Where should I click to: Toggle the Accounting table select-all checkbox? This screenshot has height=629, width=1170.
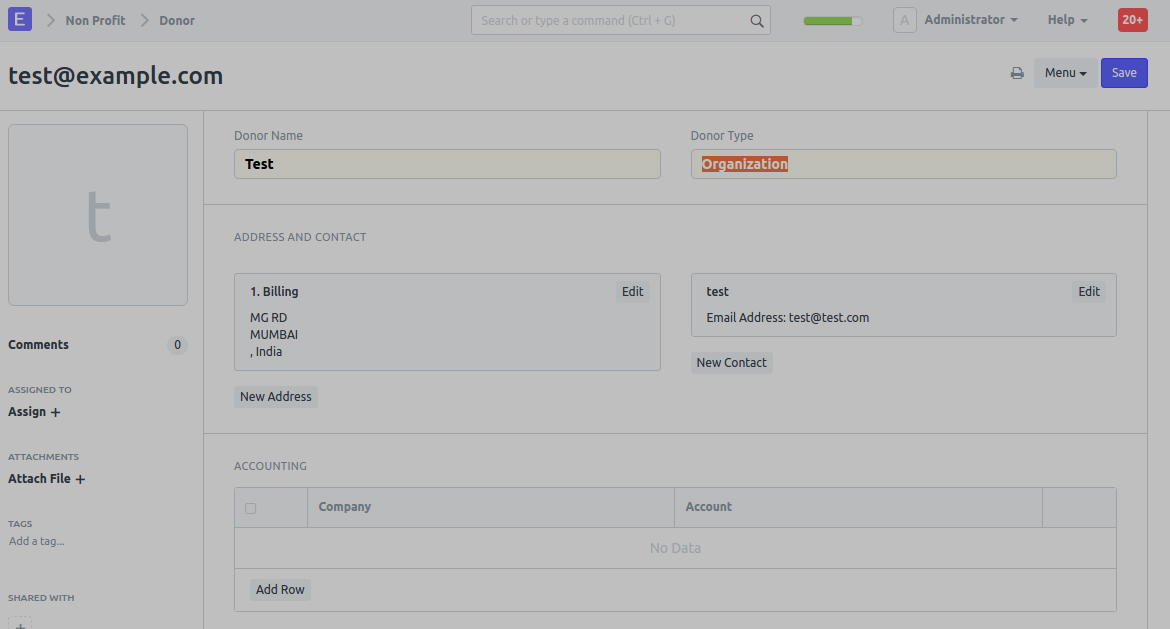point(251,508)
